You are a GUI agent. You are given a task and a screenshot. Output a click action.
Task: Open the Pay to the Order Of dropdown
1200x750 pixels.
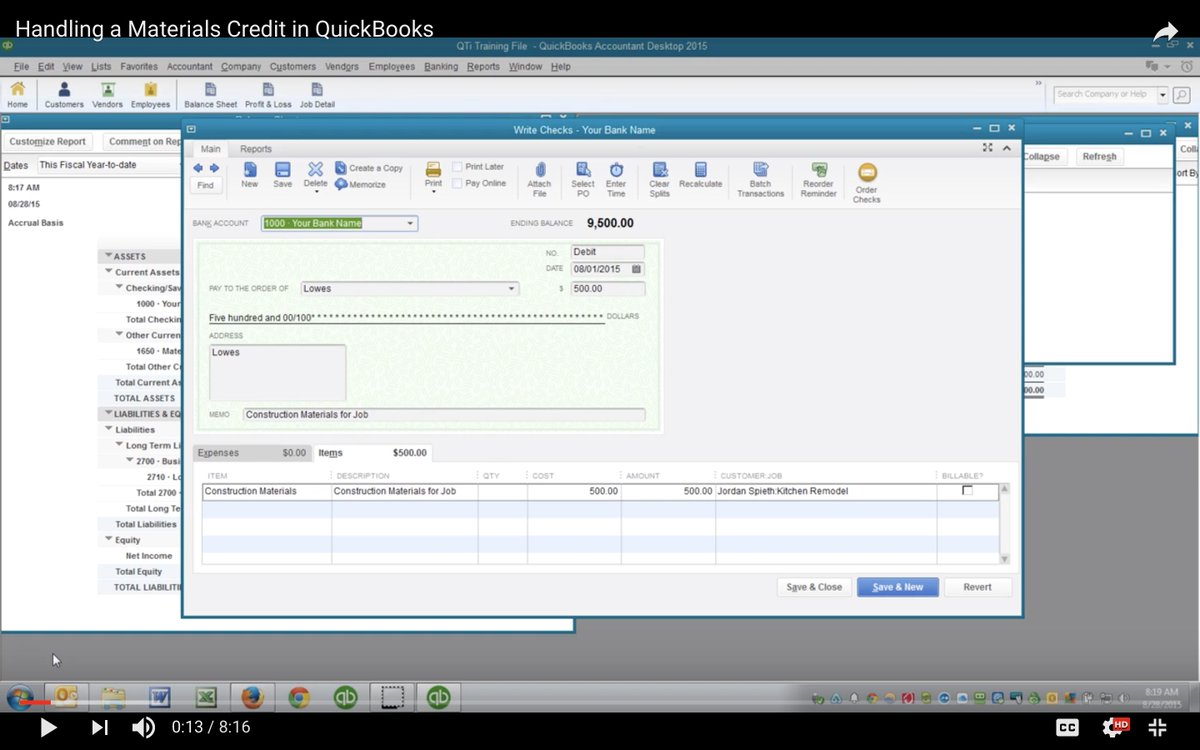[x=511, y=288]
